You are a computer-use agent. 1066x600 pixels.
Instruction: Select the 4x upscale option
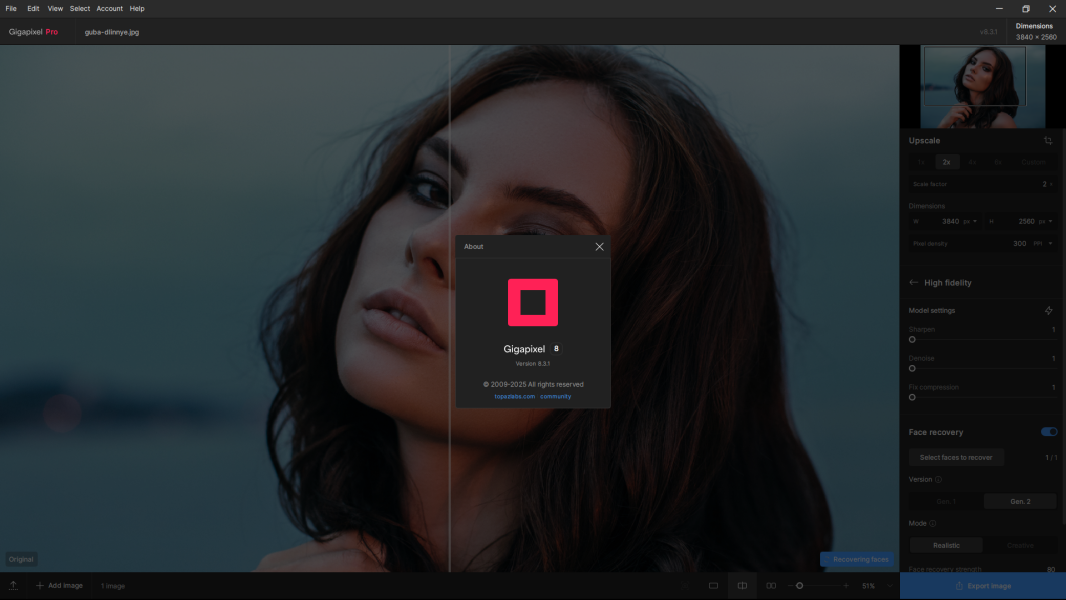tap(972, 162)
